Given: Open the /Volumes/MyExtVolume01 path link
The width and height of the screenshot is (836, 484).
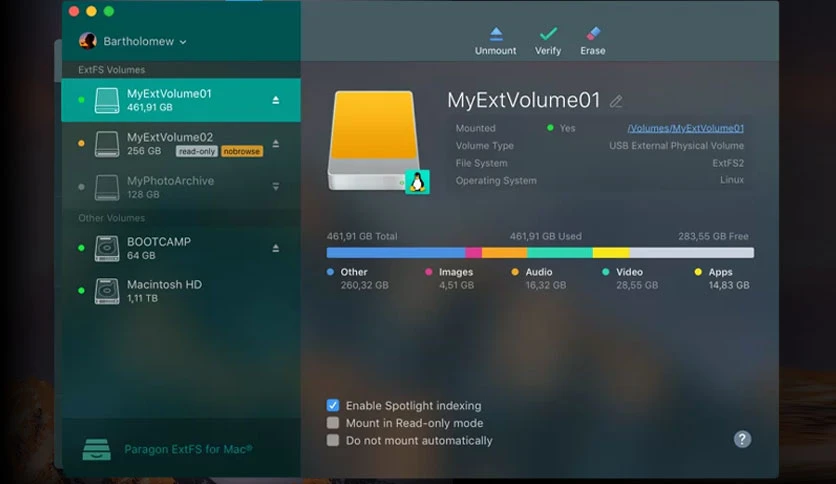Looking at the screenshot, I should point(685,128).
